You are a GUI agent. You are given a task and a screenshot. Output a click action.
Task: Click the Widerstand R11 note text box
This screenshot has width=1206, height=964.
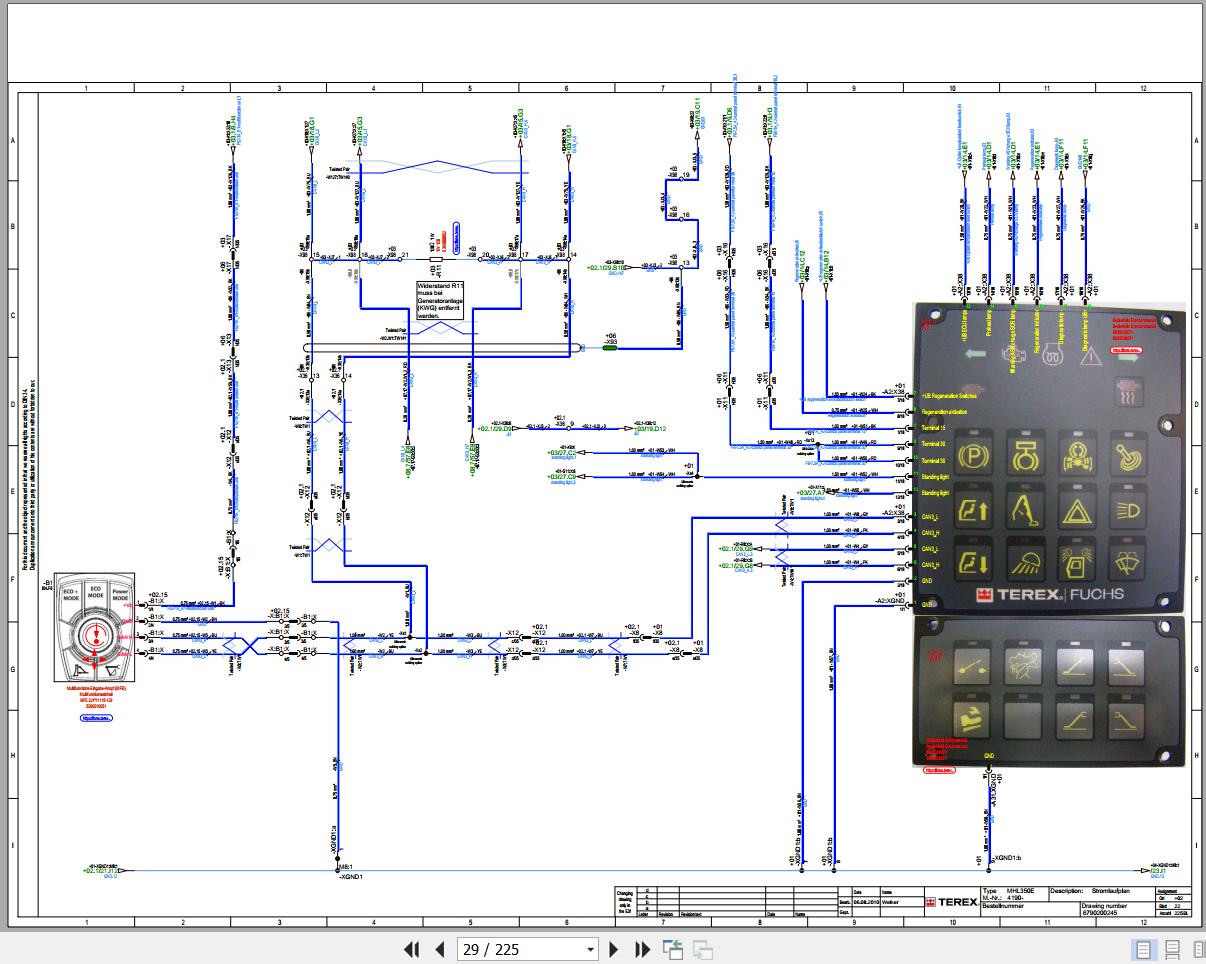click(x=441, y=300)
